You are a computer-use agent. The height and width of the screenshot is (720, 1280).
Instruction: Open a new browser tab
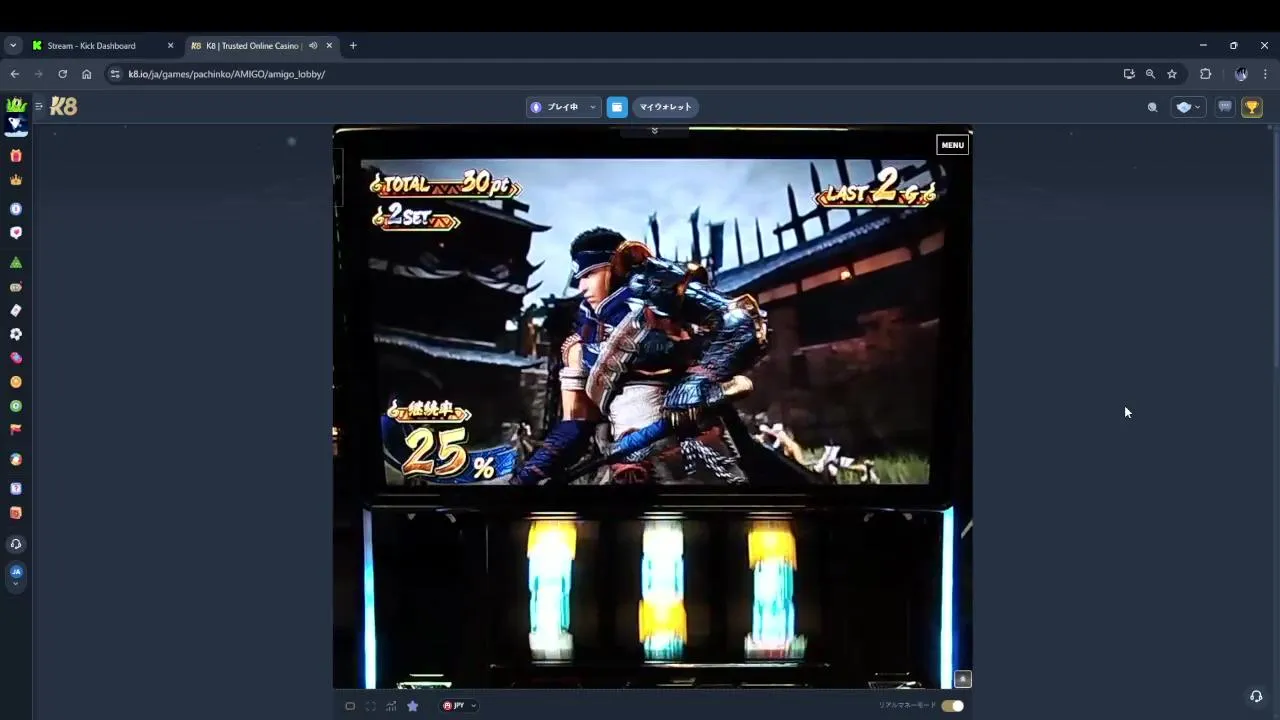pyautogui.click(x=352, y=46)
